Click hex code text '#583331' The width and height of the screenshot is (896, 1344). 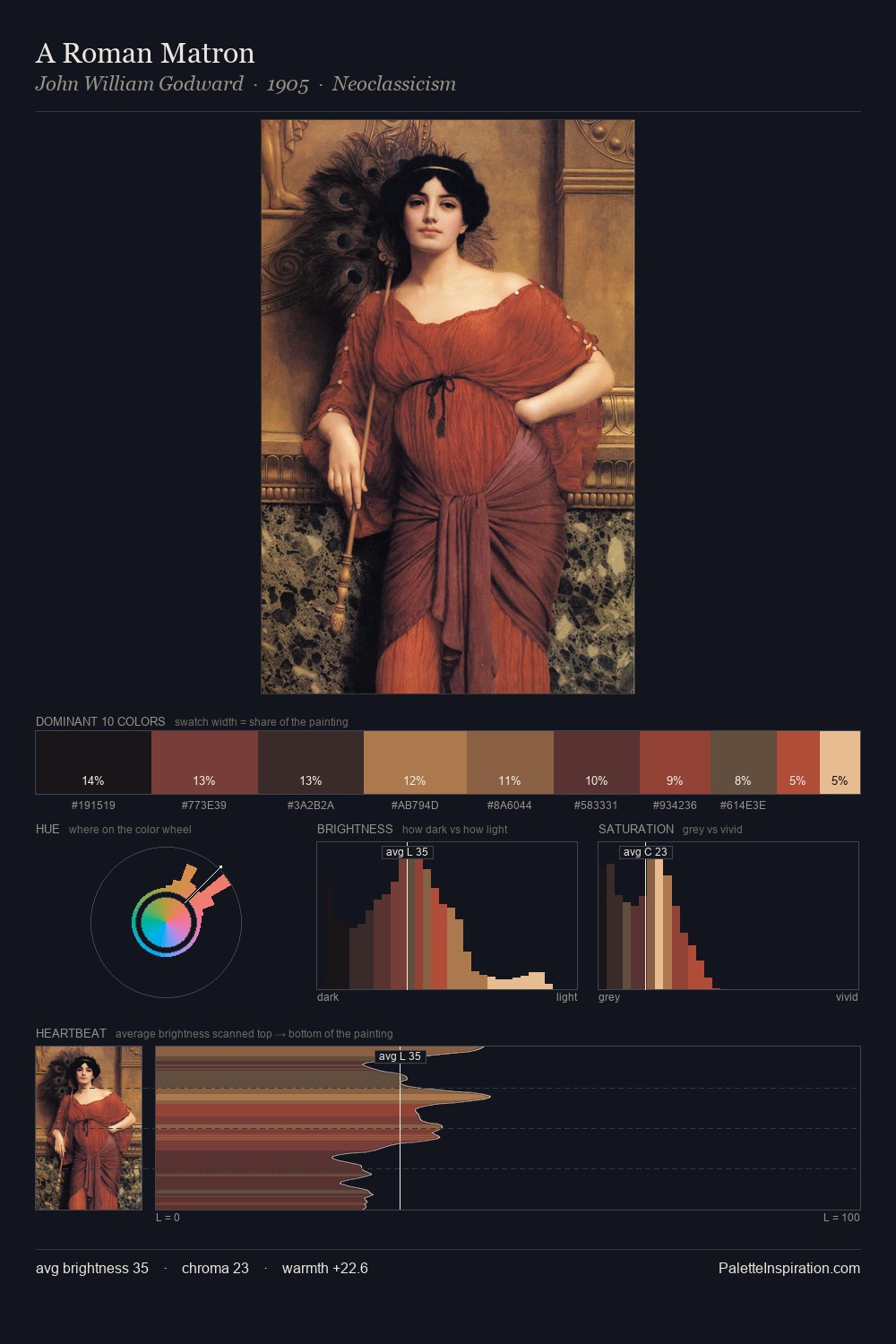(596, 806)
